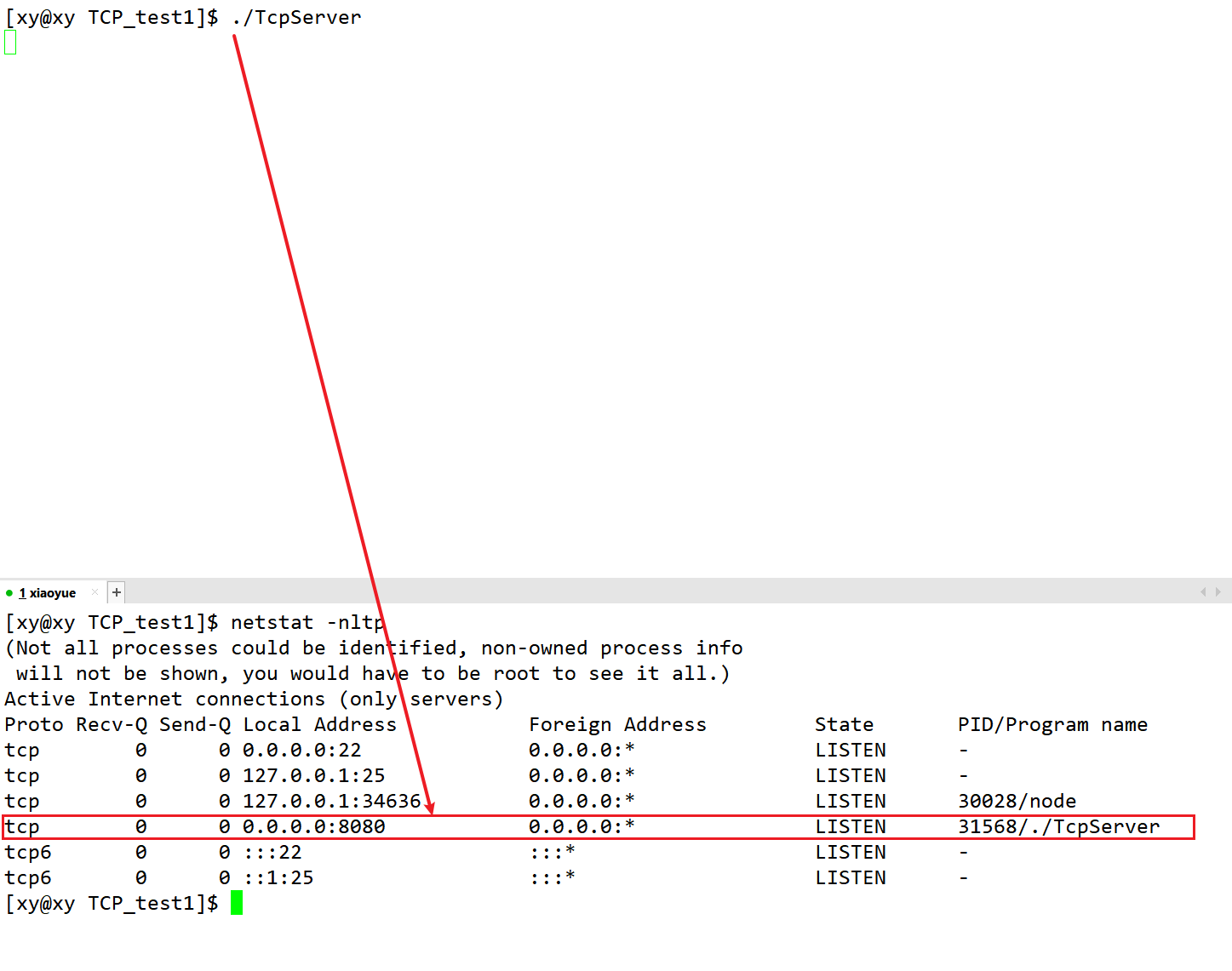Click the 127.0.0.1:34636 address entry
The width and height of the screenshot is (1232, 971).
point(331,802)
